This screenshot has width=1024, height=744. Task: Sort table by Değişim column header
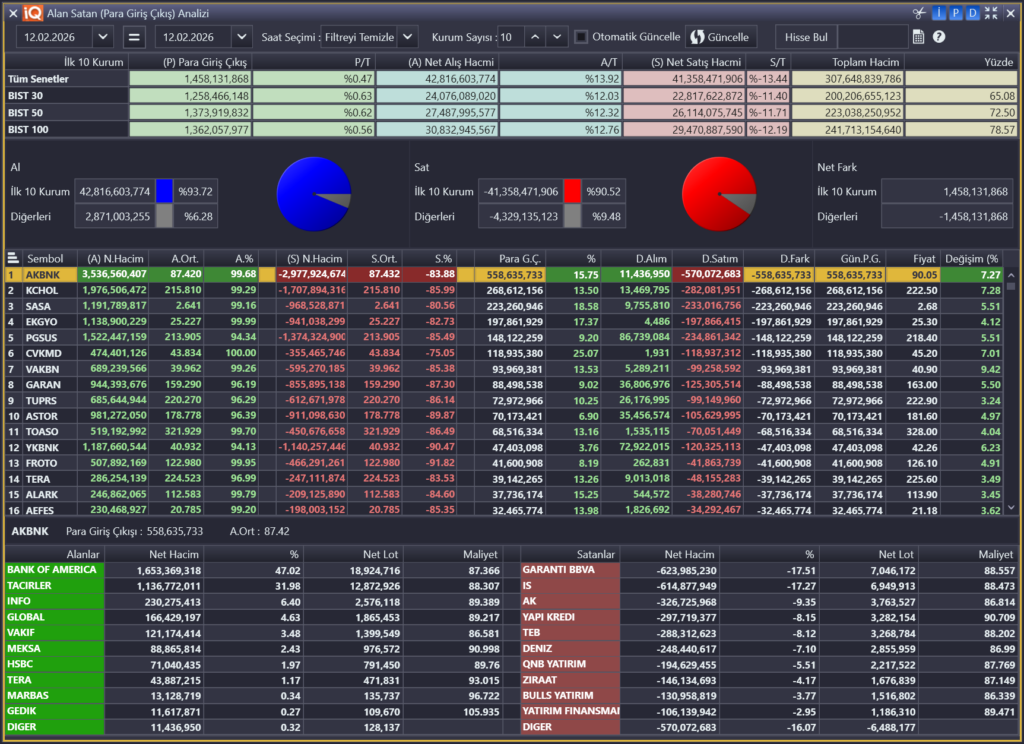[x=977, y=258]
